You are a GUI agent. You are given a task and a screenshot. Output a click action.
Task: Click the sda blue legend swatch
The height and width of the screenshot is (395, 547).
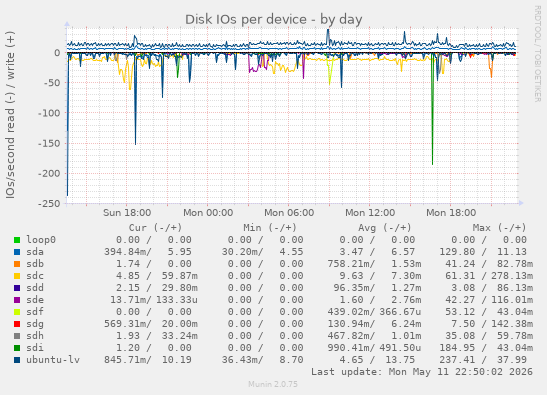click(x=17, y=252)
